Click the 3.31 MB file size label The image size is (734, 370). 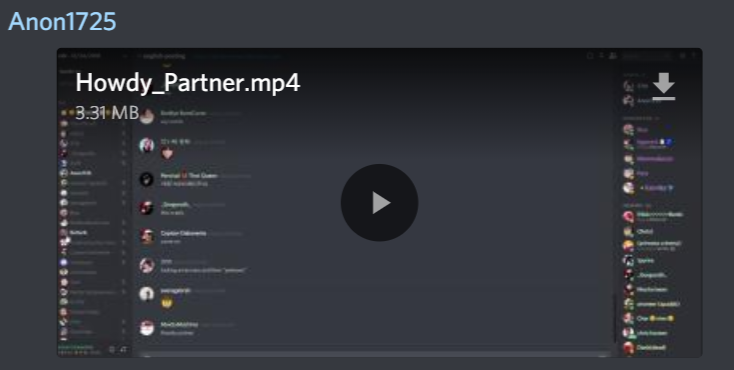(x=107, y=113)
